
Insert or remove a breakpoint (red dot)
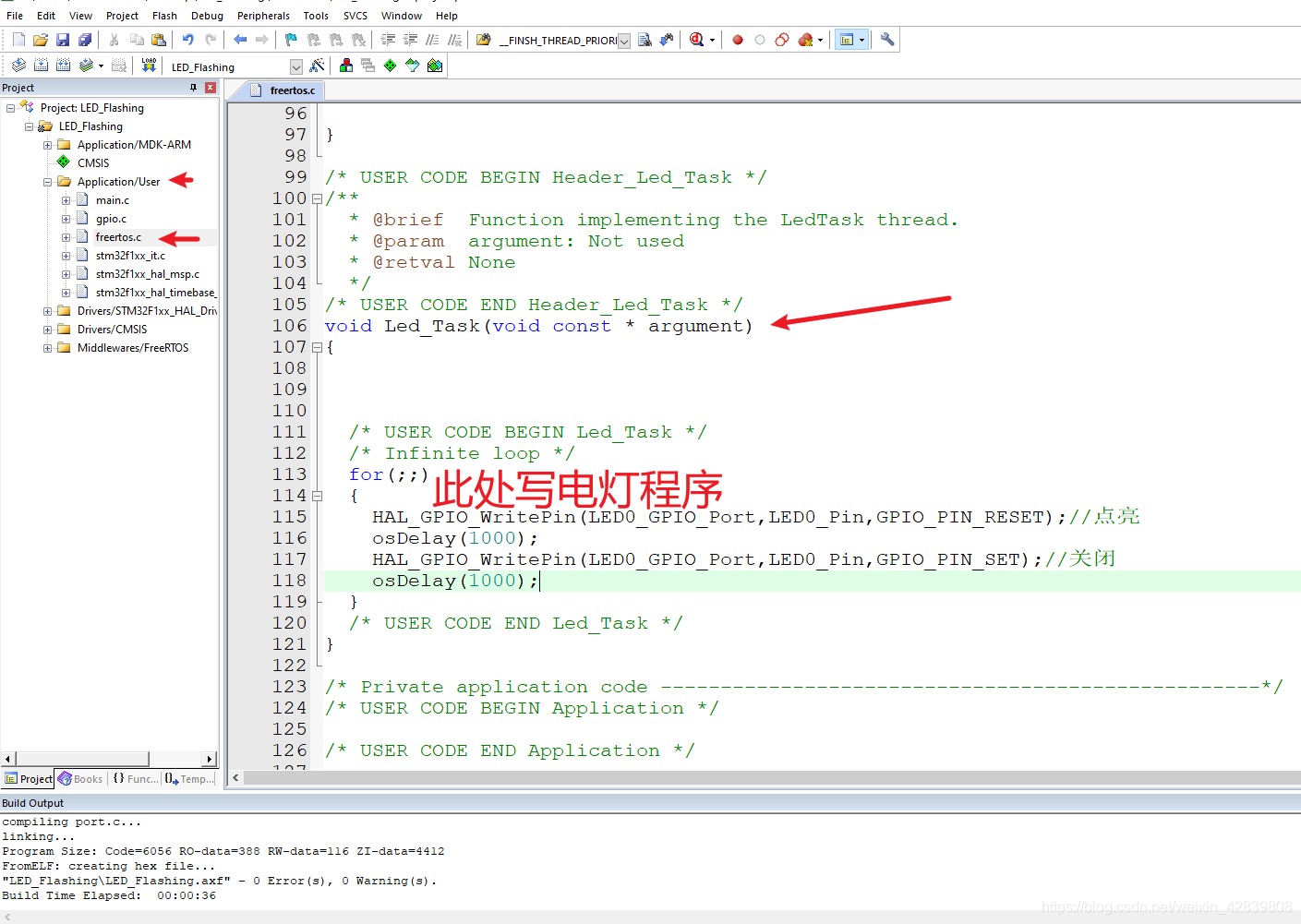pos(738,40)
